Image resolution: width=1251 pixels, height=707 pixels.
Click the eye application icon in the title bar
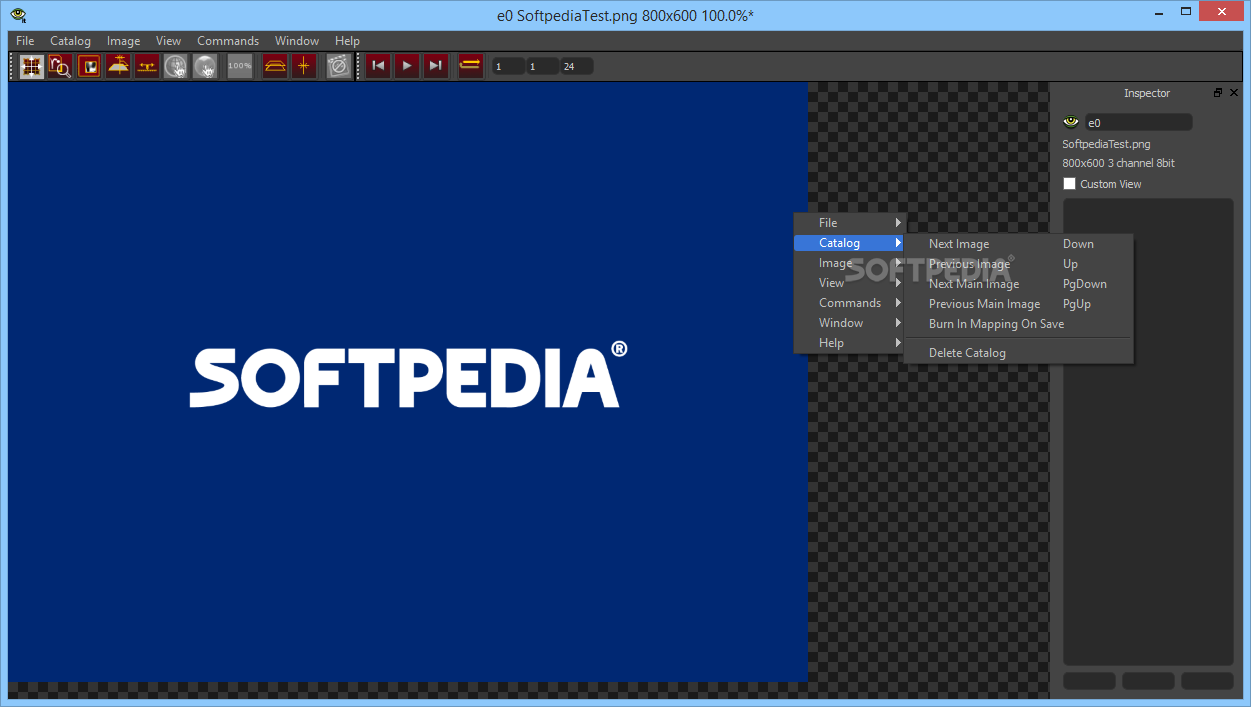[18, 15]
